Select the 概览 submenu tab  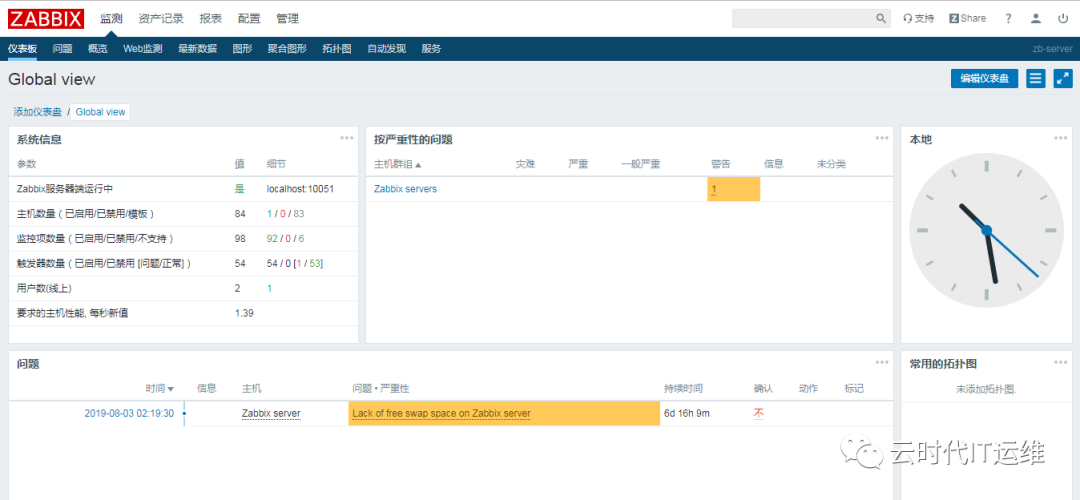(x=98, y=49)
